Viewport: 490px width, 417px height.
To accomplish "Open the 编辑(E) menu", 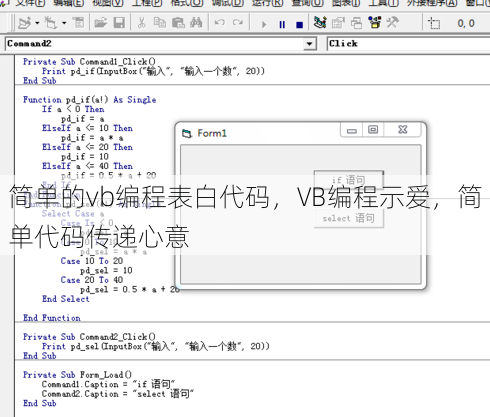I will tap(68, 3).
